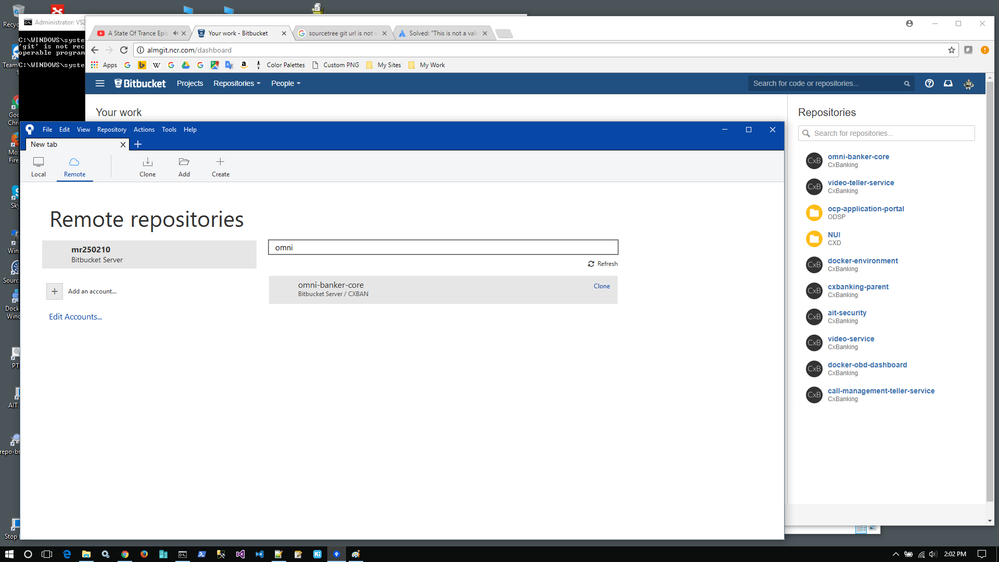Open a new SourceTree tab with plus

coord(138,145)
